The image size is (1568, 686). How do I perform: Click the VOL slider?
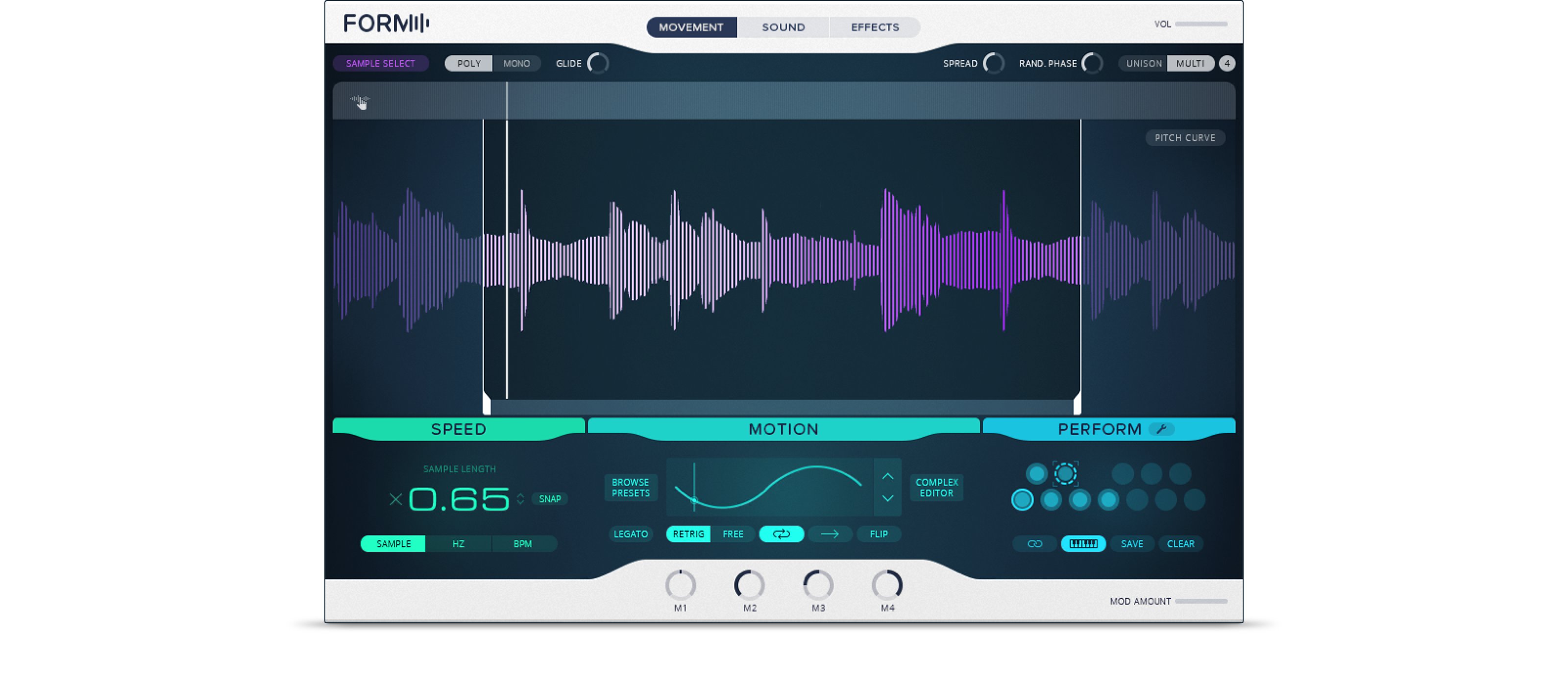tap(1200, 24)
